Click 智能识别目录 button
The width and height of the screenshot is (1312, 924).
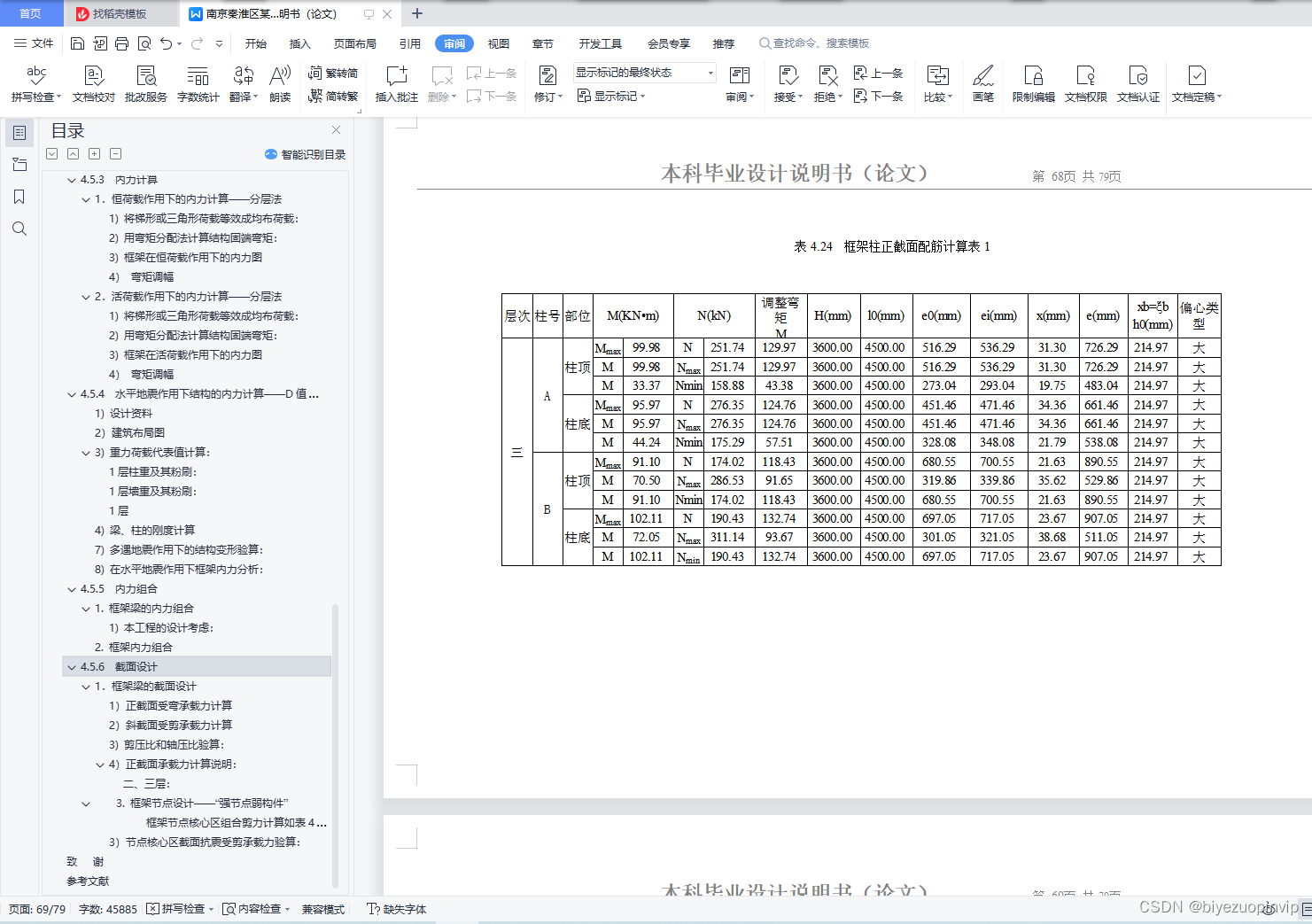(x=306, y=154)
